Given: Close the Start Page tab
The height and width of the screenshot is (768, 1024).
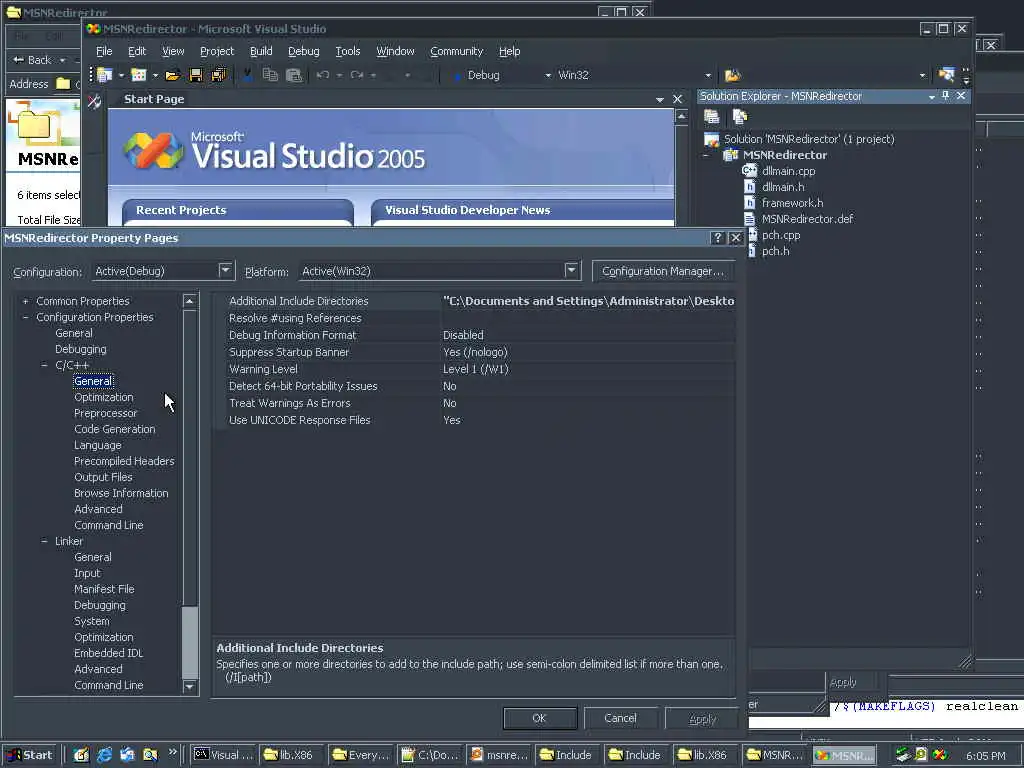Looking at the screenshot, I should [677, 99].
